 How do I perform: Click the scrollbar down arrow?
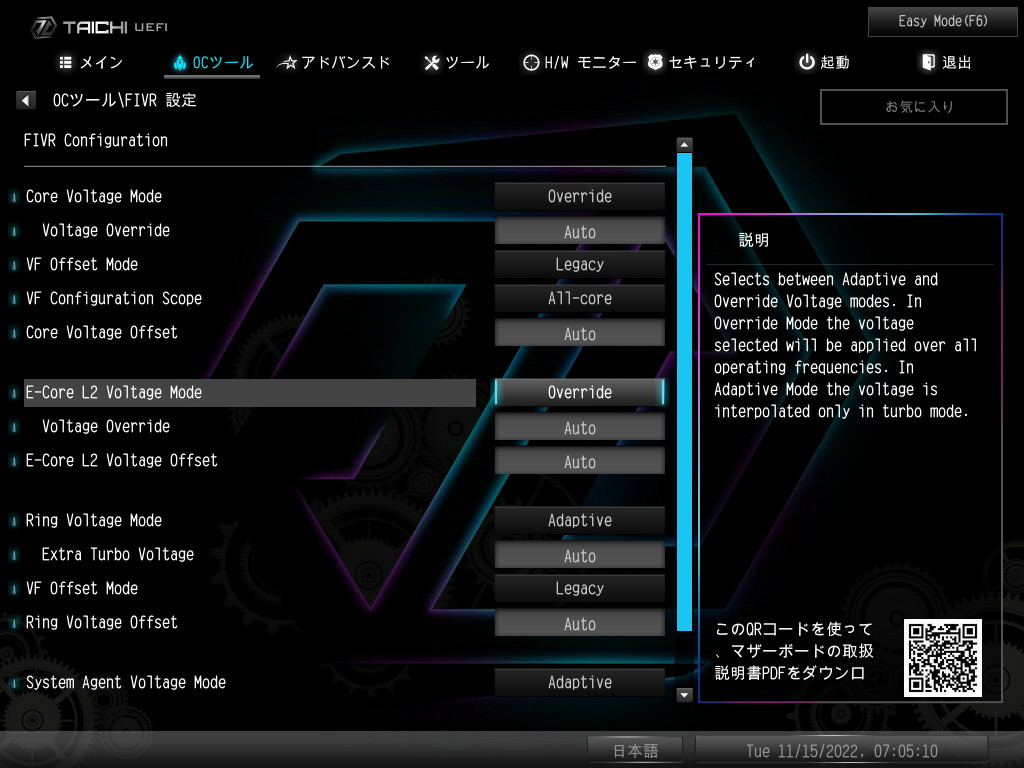[684, 695]
